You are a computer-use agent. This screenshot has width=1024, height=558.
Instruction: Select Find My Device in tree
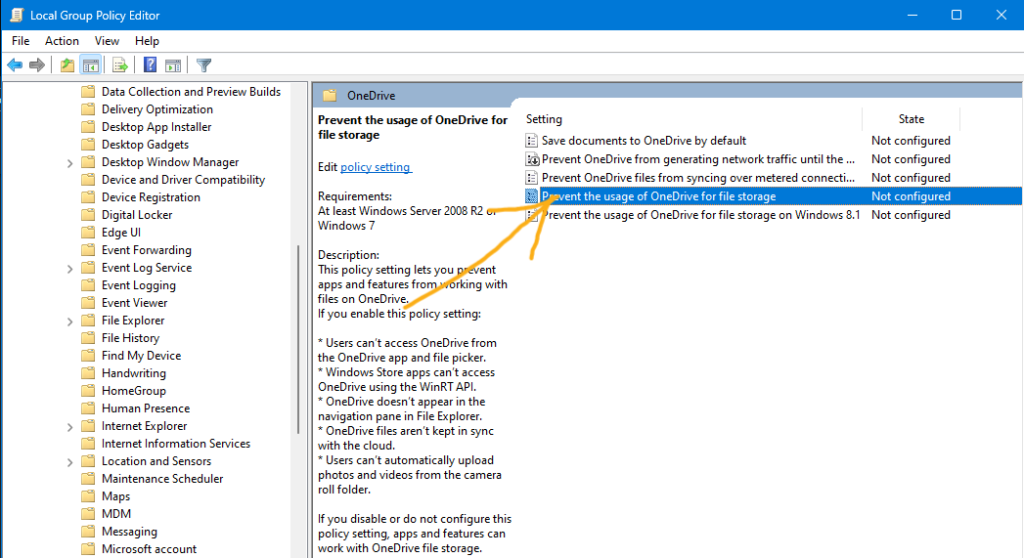[x=141, y=355]
